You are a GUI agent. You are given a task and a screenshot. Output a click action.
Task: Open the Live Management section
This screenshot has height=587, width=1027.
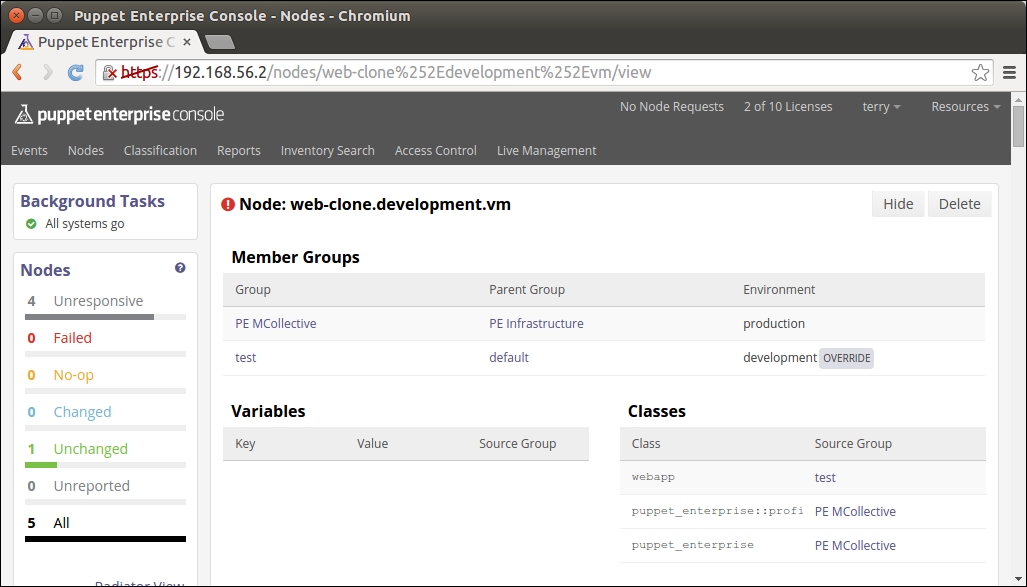[546, 151]
